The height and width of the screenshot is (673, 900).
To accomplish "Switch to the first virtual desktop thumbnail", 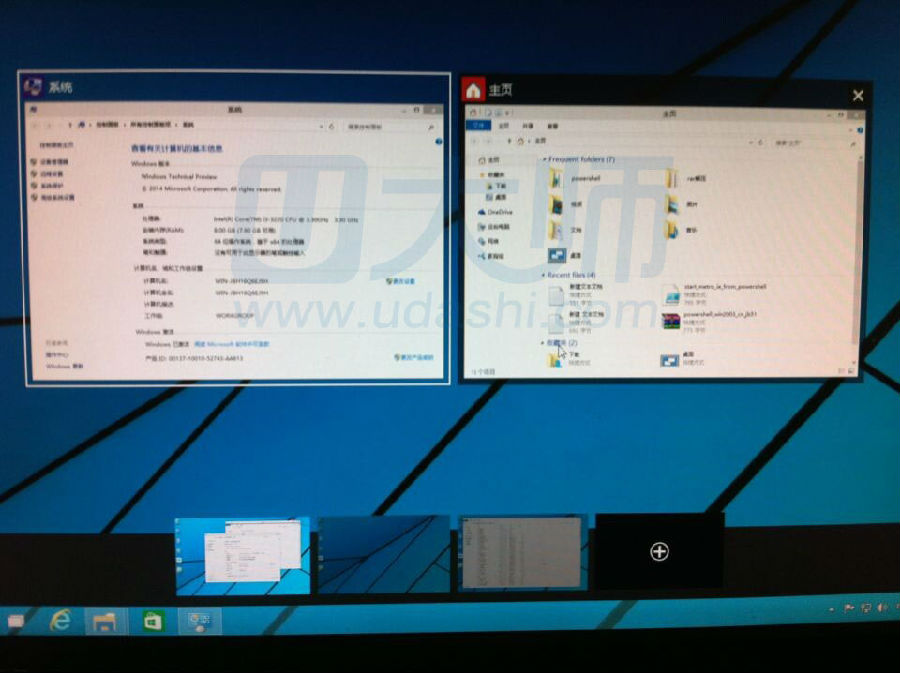I will tap(243, 554).
